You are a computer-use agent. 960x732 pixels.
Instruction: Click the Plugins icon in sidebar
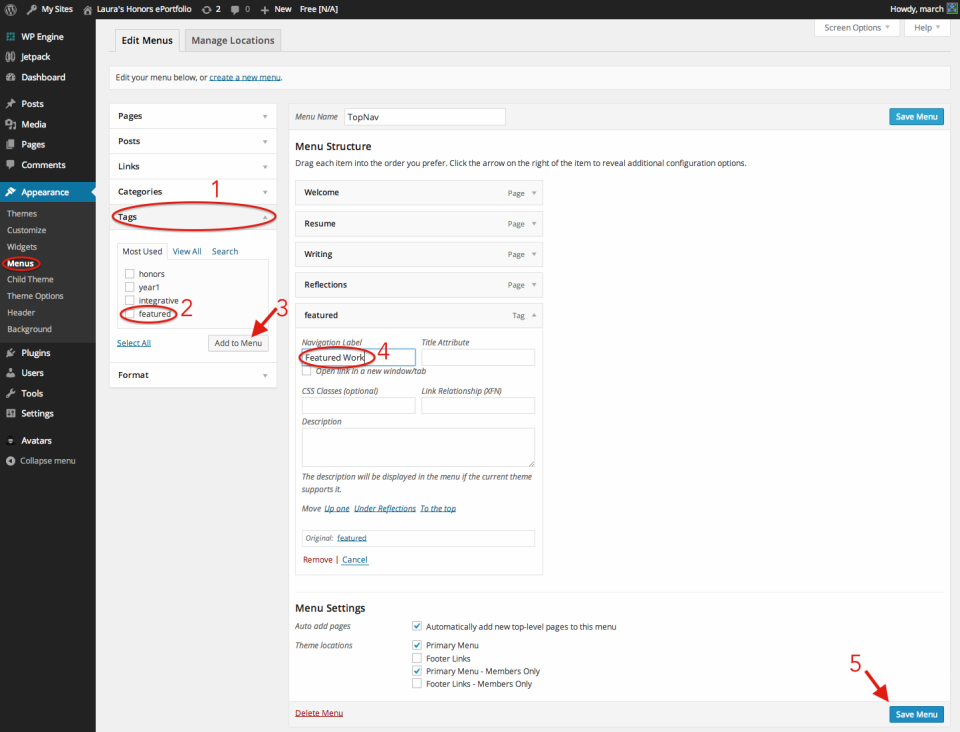(x=11, y=353)
